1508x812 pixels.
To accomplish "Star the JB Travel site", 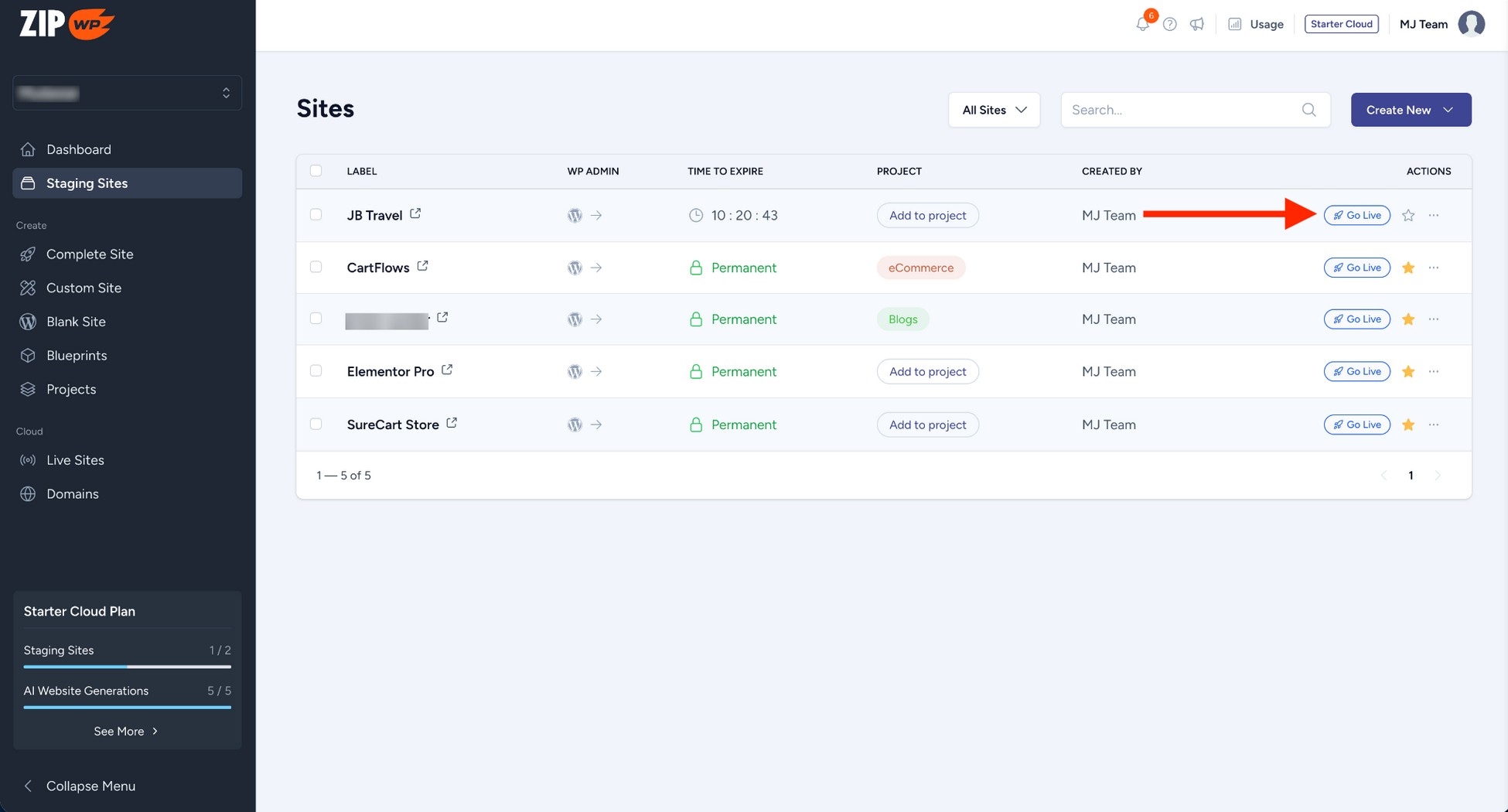I will tap(1408, 215).
